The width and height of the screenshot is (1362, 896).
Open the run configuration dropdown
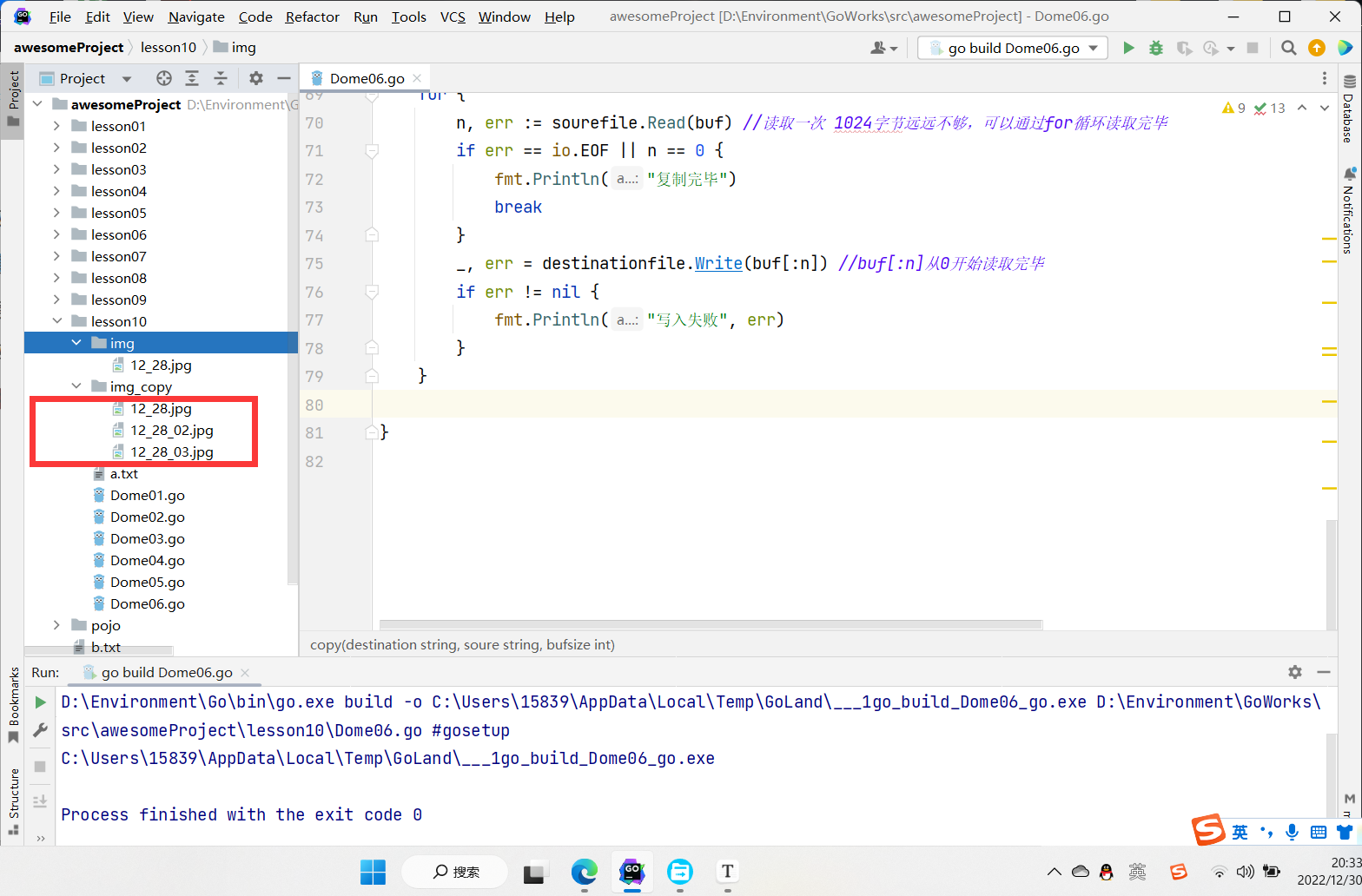[x=1013, y=48]
